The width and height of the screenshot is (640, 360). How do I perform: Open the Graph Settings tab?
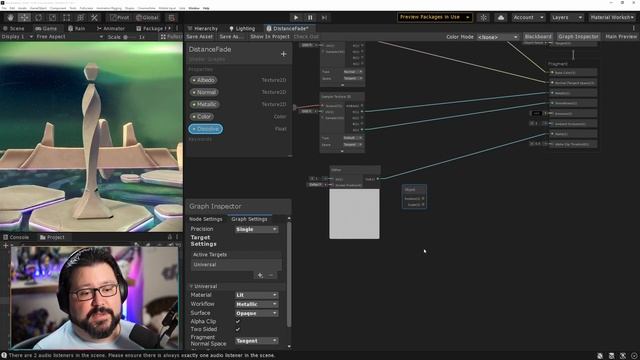coord(249,219)
